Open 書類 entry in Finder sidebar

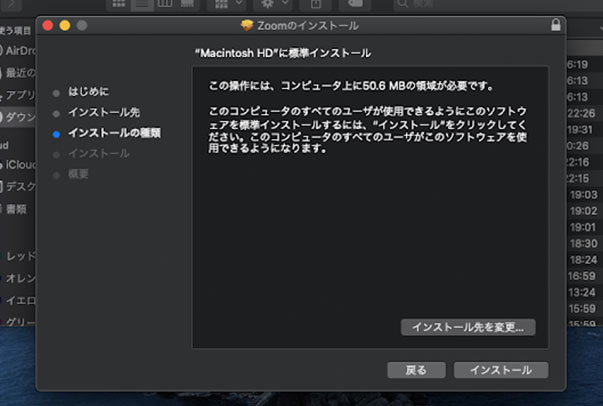[15, 209]
